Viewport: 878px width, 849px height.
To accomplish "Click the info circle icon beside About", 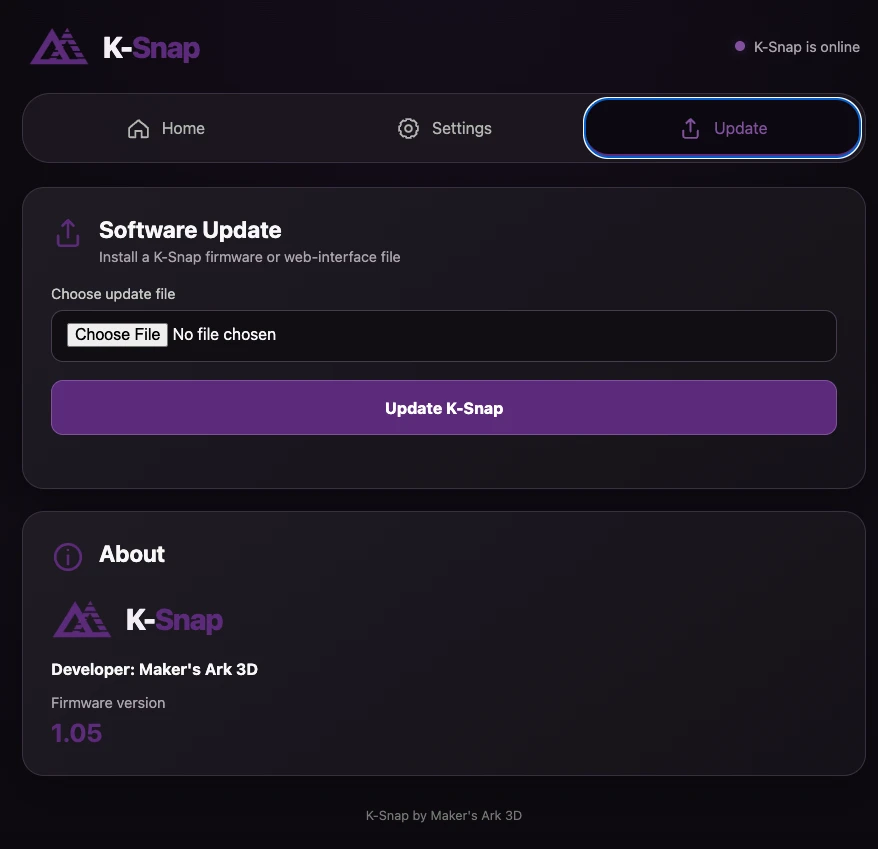I will coord(68,557).
